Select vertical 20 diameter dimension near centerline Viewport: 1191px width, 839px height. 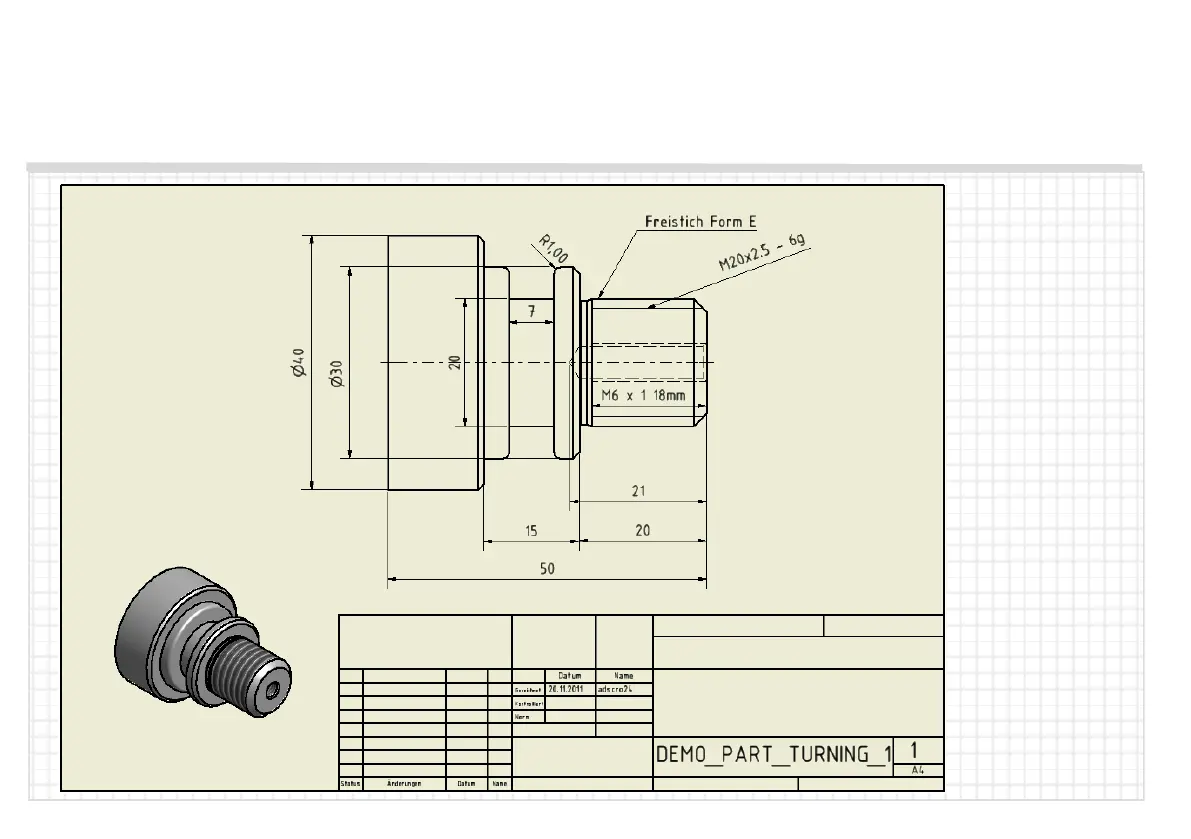(x=454, y=362)
